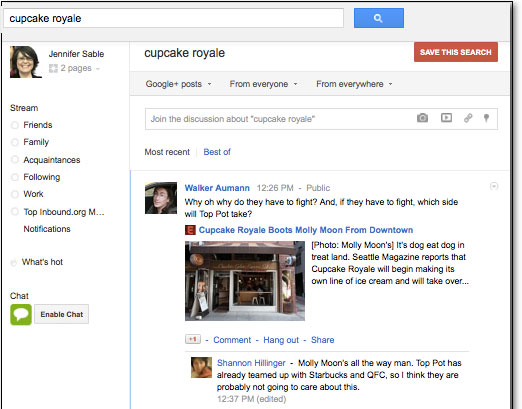Click the Hang out link
Viewport: 522px width, 409px height.
281,340
